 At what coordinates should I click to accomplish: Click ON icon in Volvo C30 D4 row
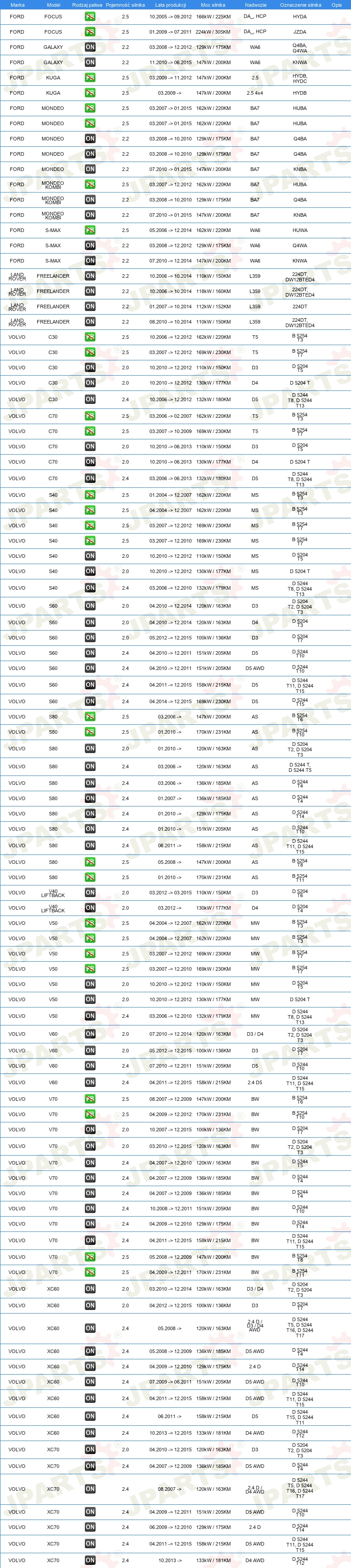tap(90, 383)
